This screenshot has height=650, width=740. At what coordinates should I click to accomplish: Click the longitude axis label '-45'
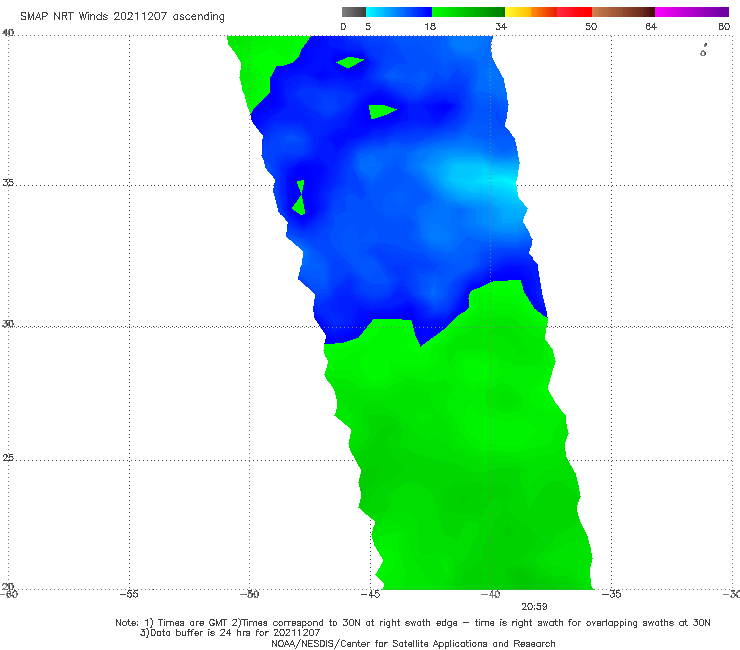click(370, 594)
